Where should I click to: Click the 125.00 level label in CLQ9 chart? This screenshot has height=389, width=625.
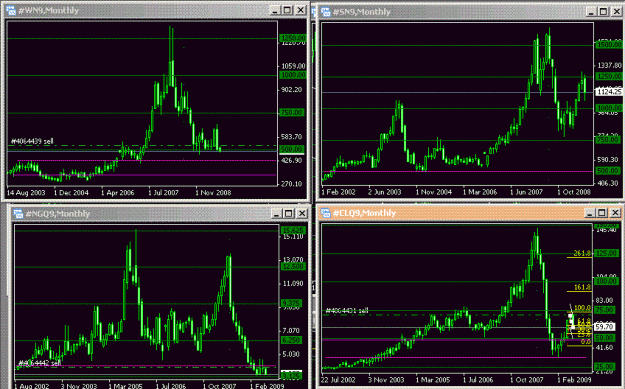click(x=606, y=253)
